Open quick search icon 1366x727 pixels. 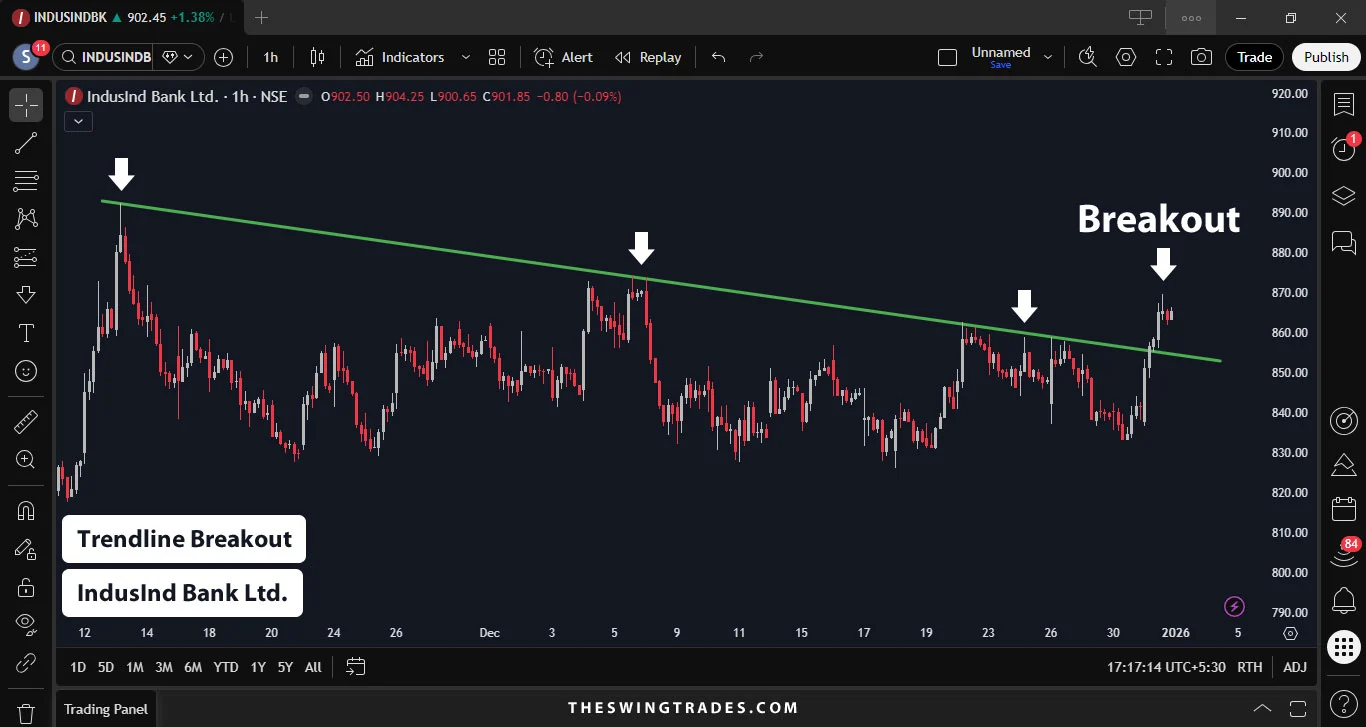point(1089,57)
